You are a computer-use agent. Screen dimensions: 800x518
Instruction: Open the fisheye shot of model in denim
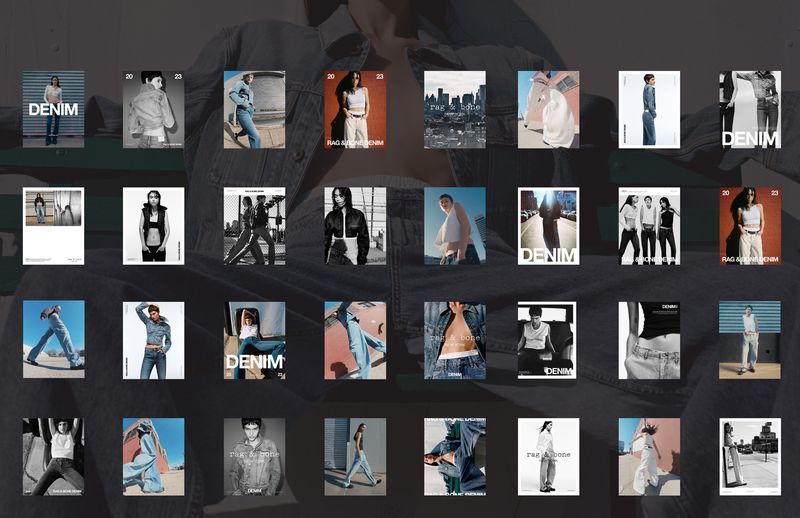[x=255, y=109]
